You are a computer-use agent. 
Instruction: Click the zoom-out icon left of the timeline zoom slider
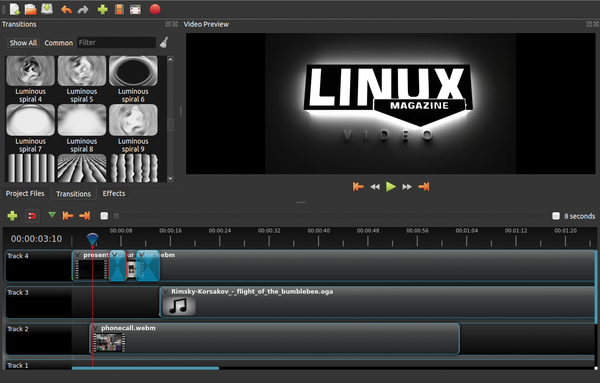(104, 216)
